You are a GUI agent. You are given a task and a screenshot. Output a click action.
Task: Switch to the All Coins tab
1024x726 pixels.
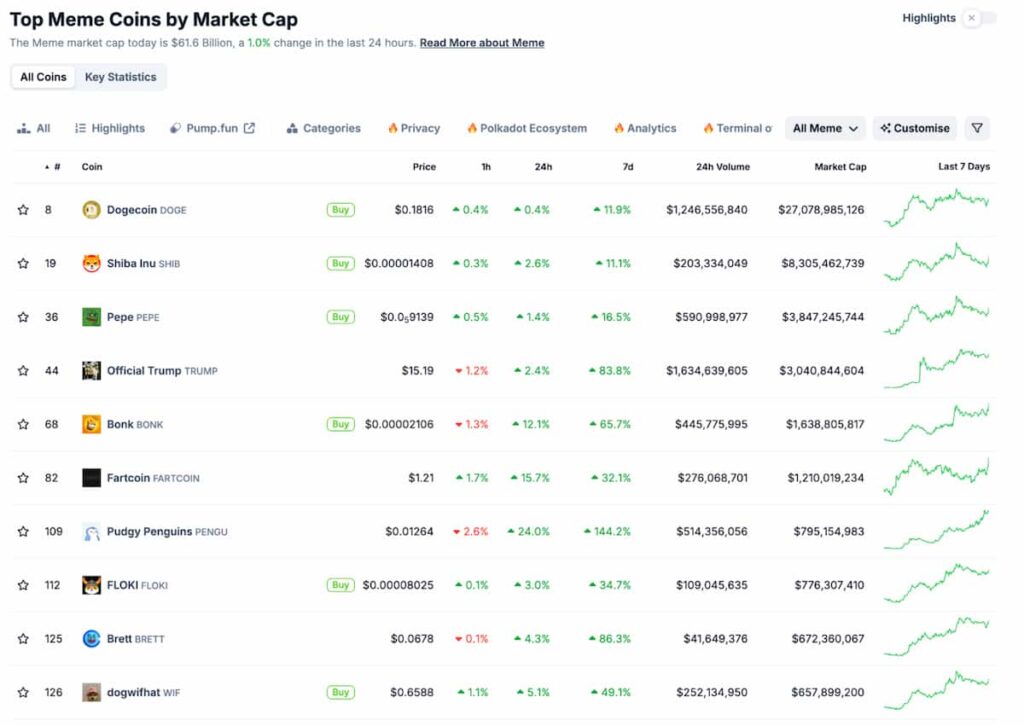[x=43, y=77]
